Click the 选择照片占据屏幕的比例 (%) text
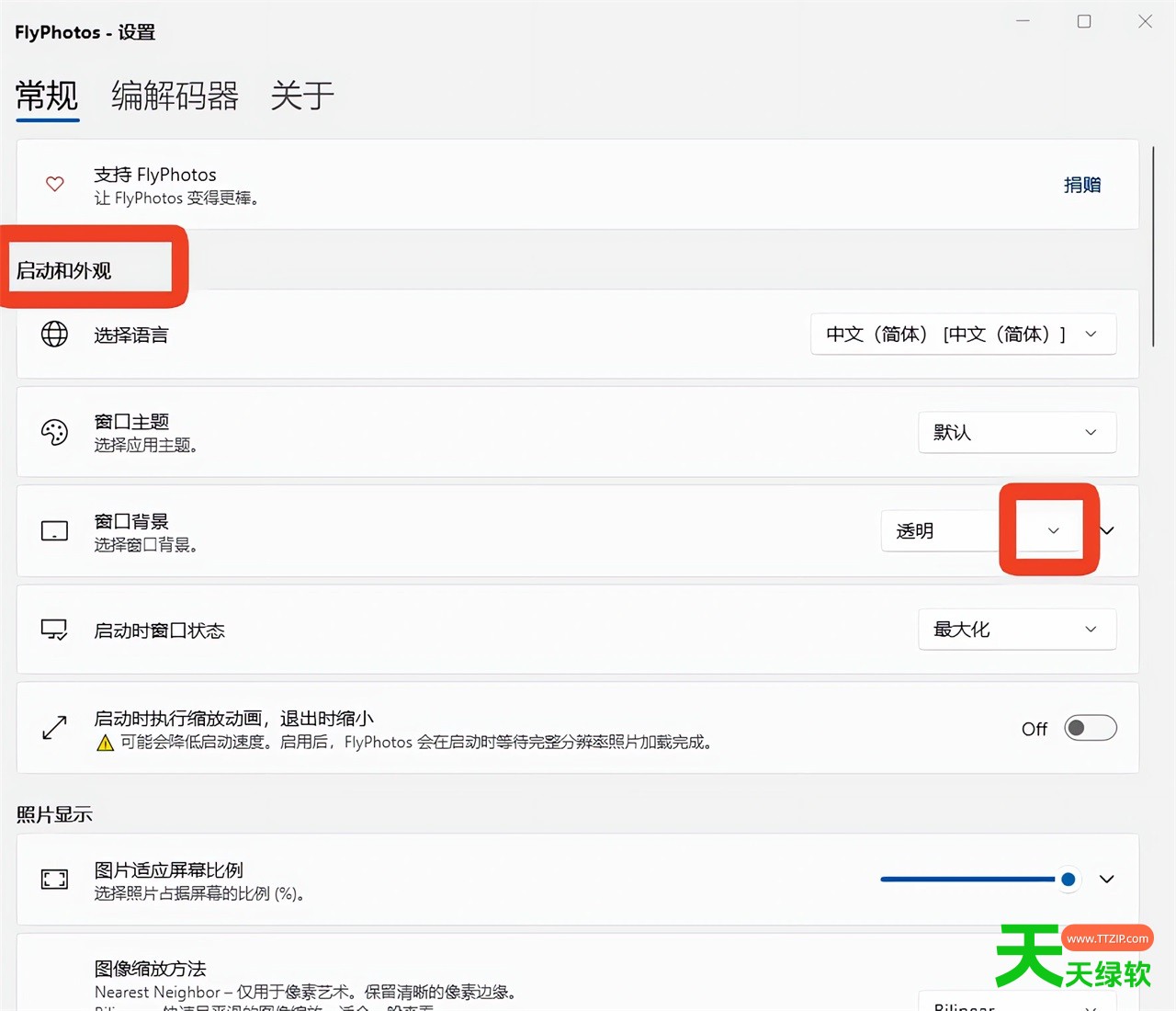Viewport: 1176px width, 1011px height. [199, 893]
